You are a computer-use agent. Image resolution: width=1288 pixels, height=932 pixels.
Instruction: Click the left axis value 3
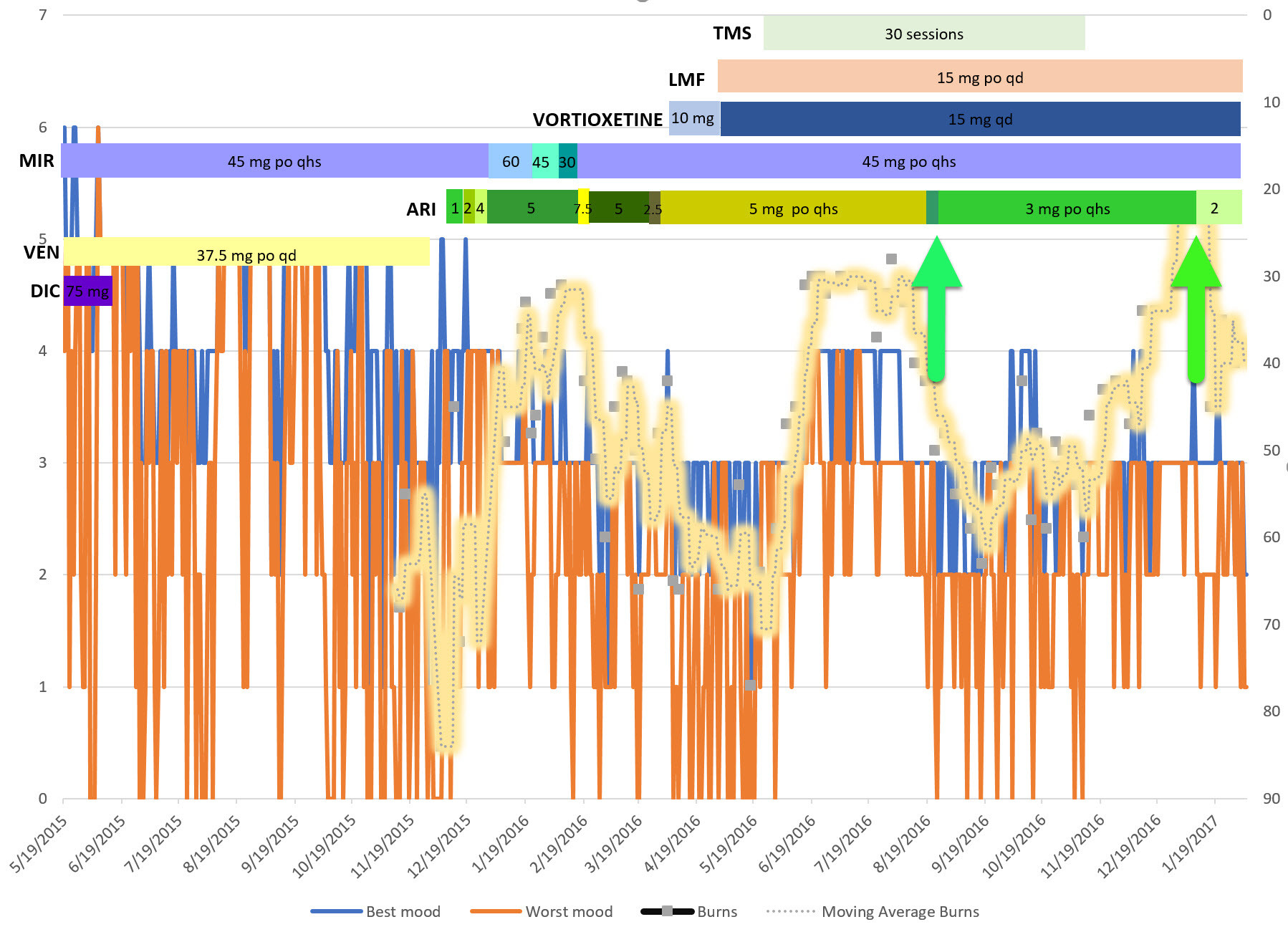[43, 462]
